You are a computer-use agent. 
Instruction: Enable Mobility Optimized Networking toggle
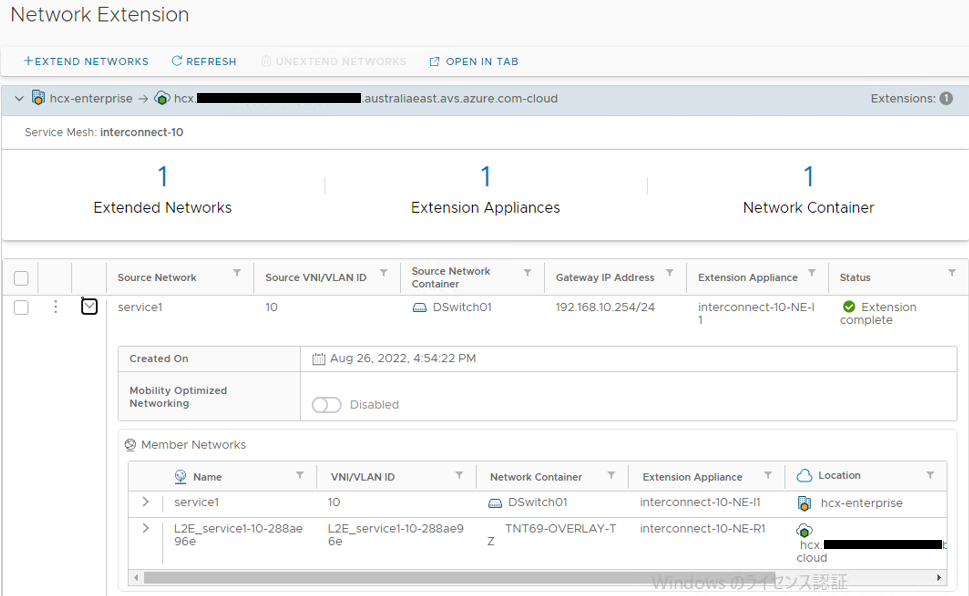326,405
